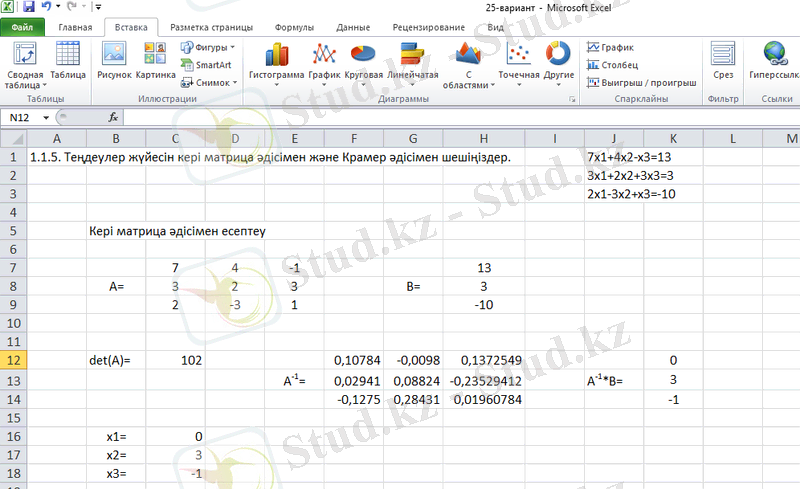Click the Таблица insert table icon
Screen dimensions: 800x489
(68, 60)
